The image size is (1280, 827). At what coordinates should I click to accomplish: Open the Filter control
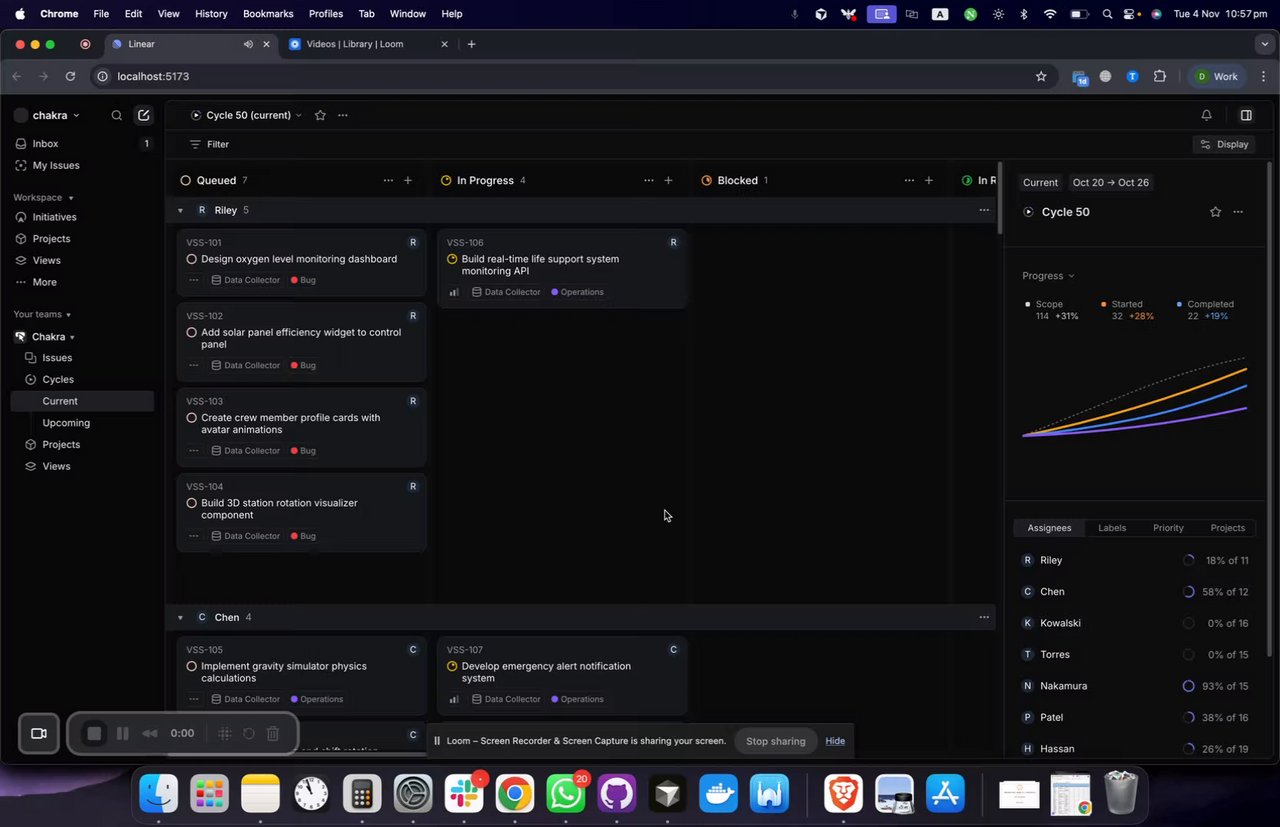tap(210, 144)
